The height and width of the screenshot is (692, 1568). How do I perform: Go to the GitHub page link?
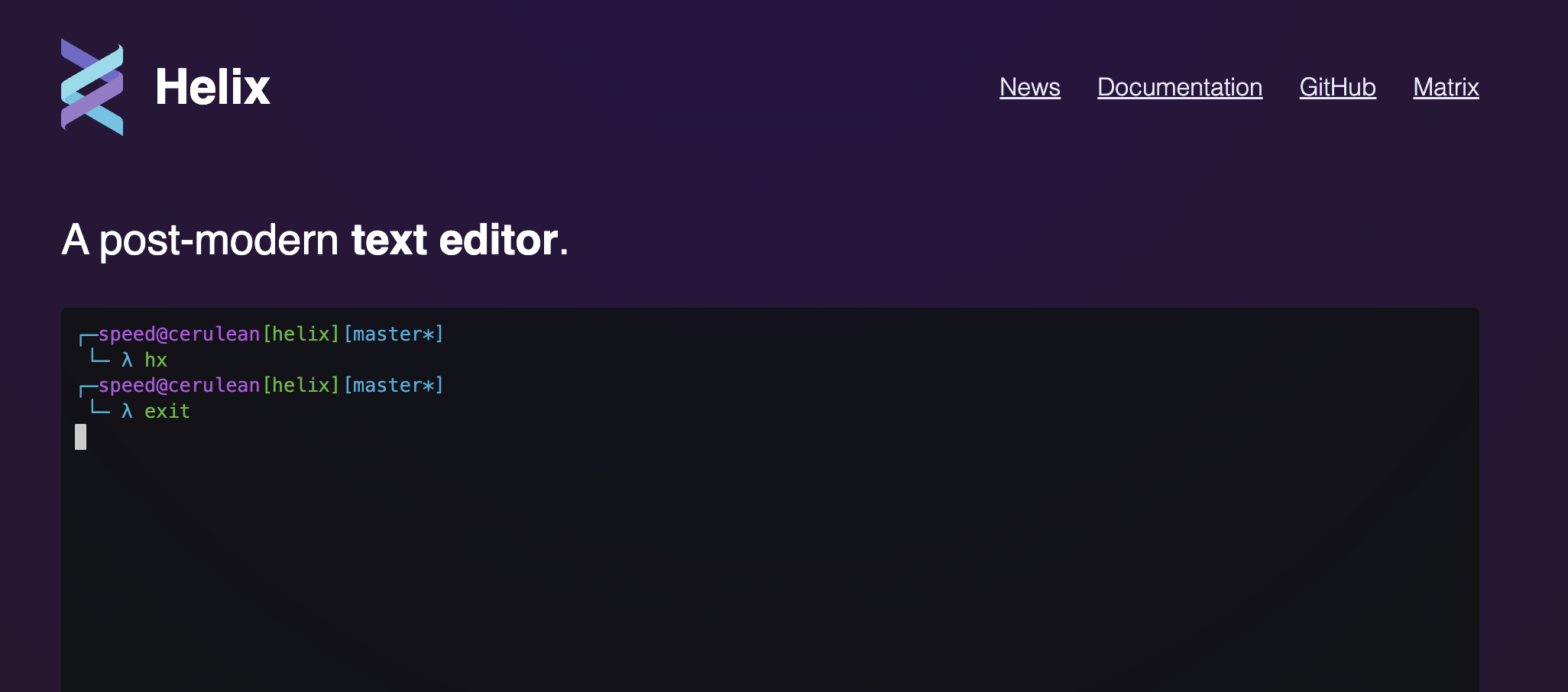click(1337, 87)
